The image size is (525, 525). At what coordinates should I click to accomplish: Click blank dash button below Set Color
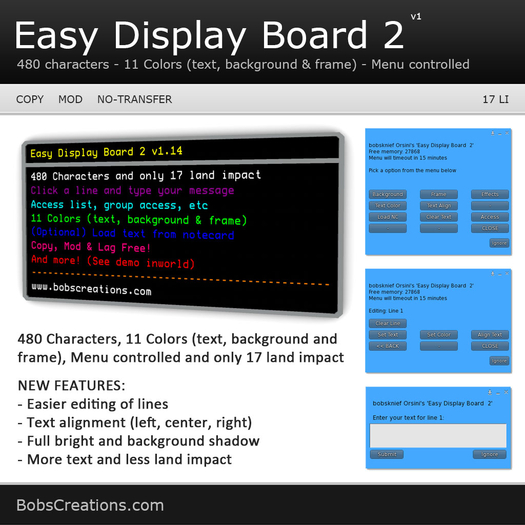pyautogui.click(x=439, y=346)
